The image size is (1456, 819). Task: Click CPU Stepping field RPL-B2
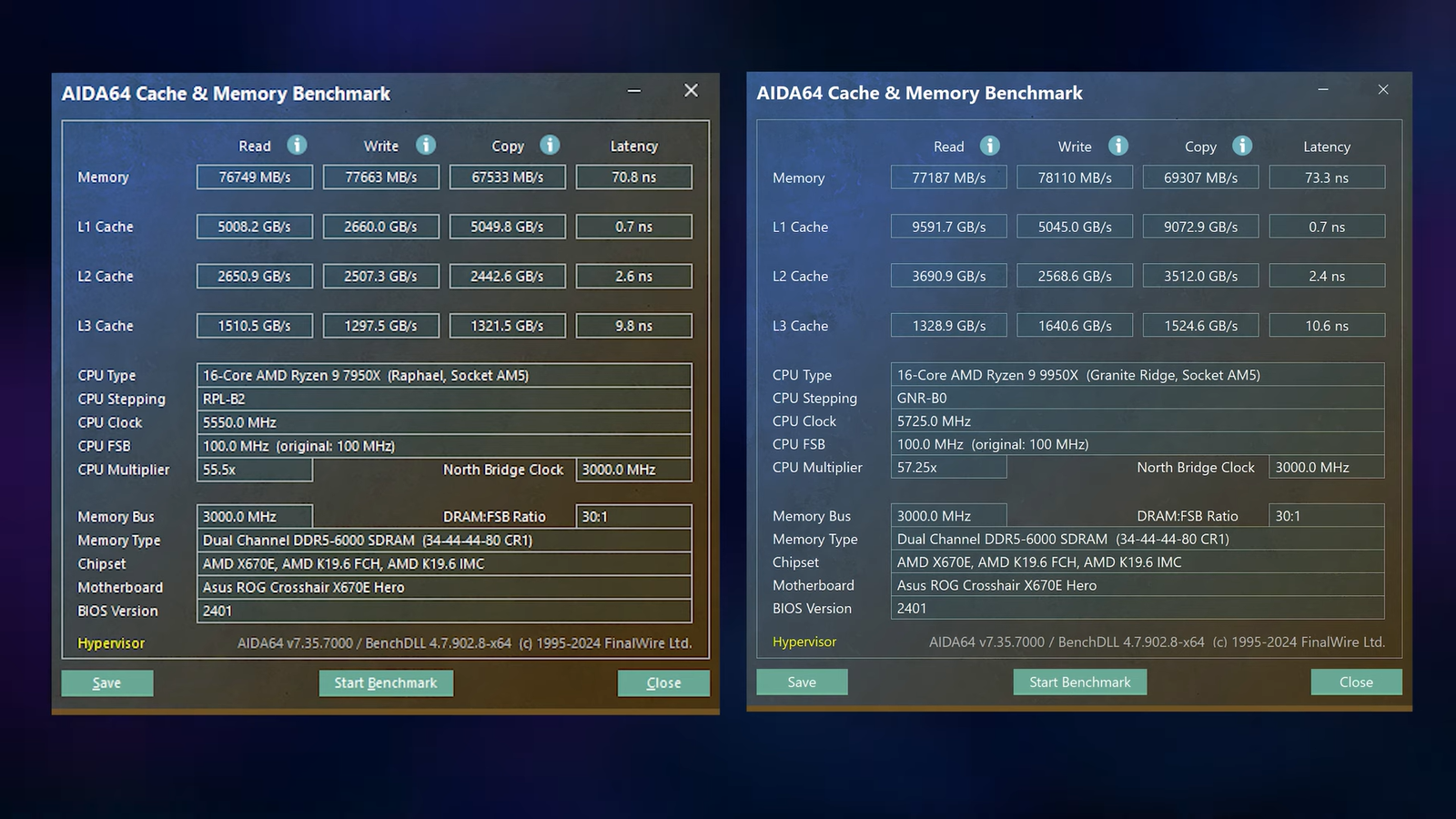444,399
